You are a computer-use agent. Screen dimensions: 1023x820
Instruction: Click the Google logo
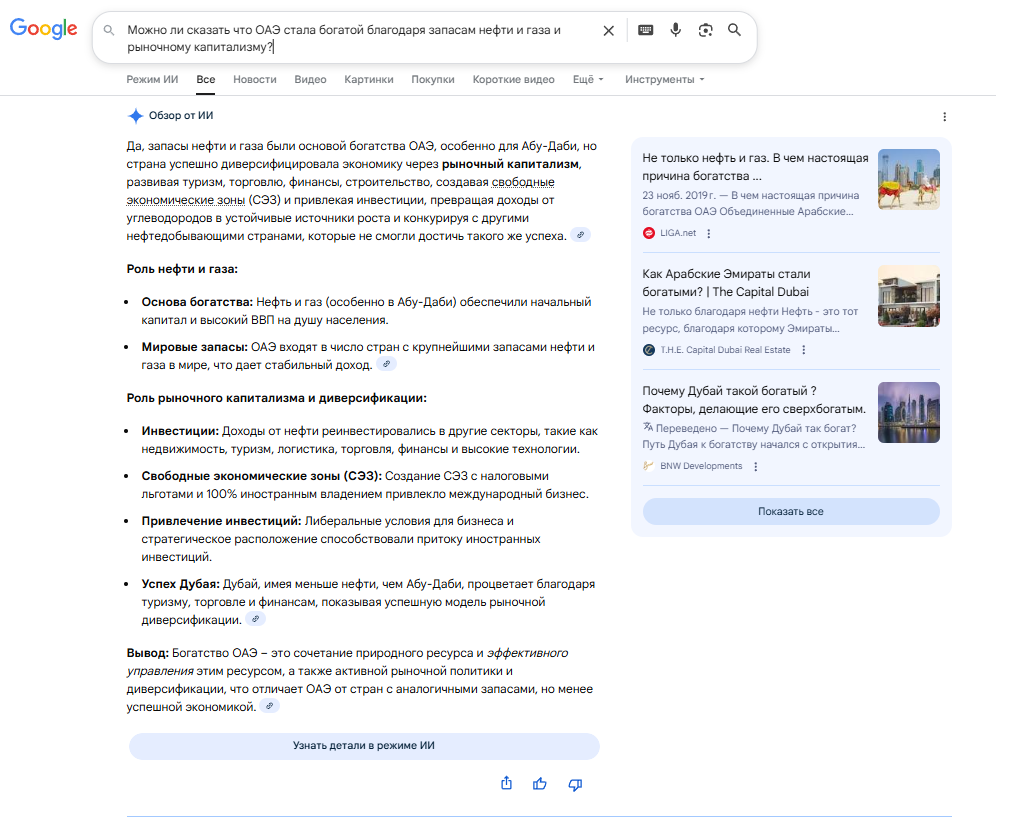pos(43,29)
